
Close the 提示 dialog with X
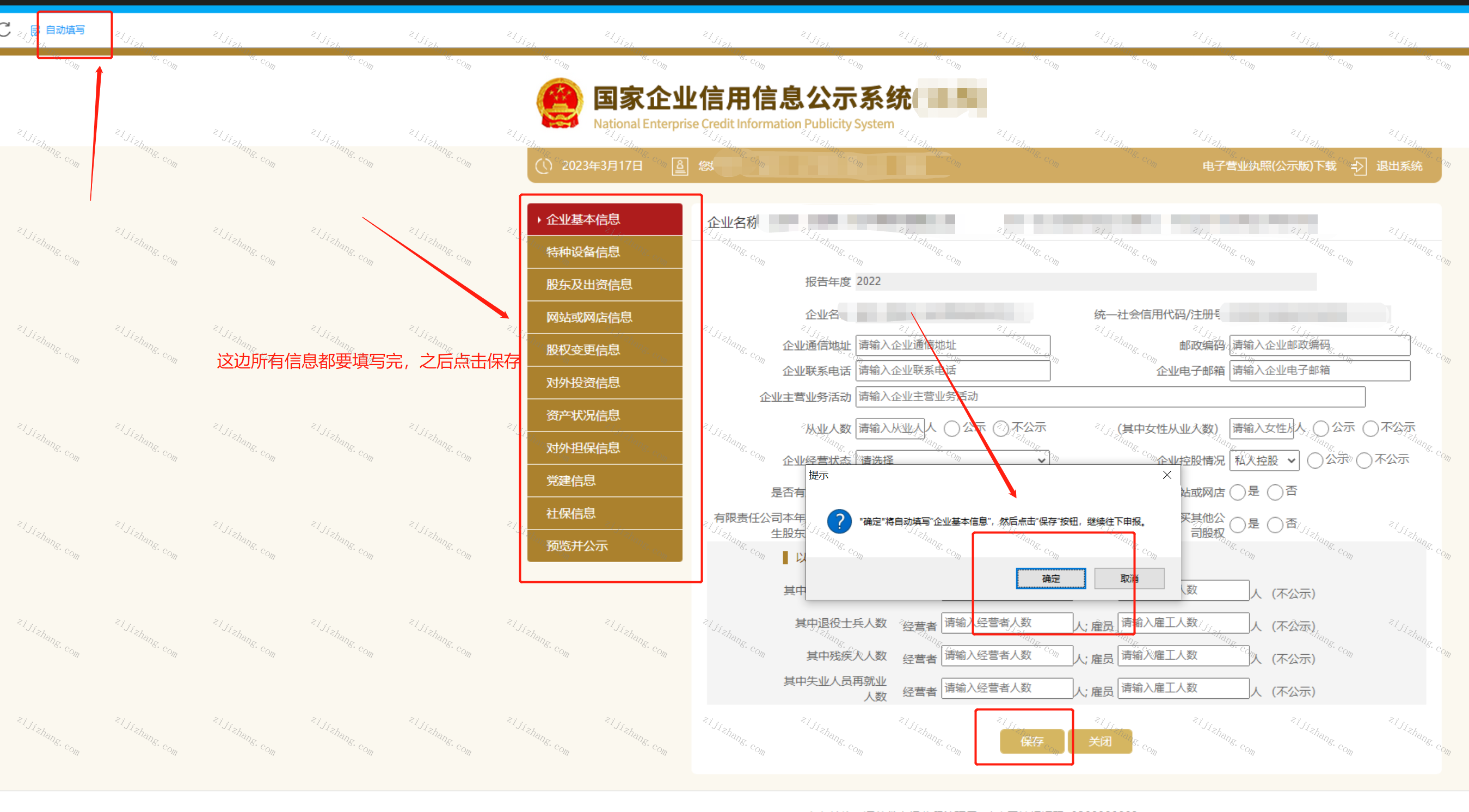(1167, 475)
